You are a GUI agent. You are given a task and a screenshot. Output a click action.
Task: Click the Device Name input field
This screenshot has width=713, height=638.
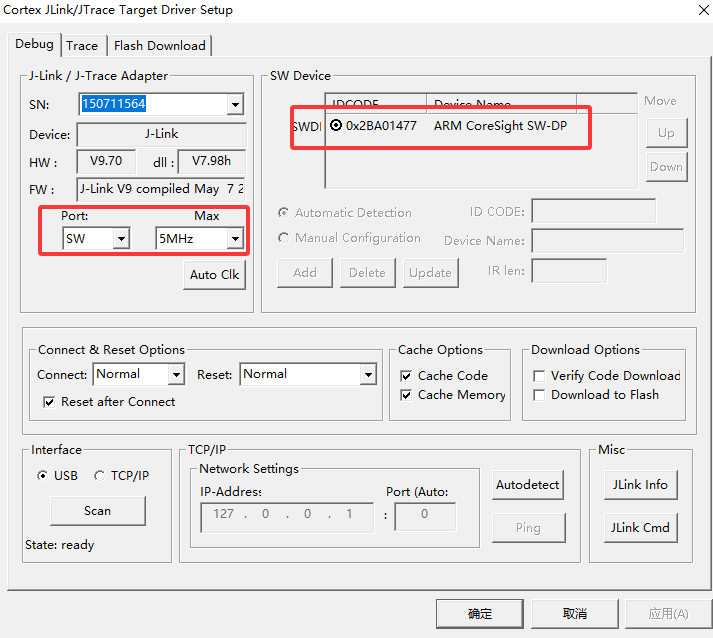608,241
